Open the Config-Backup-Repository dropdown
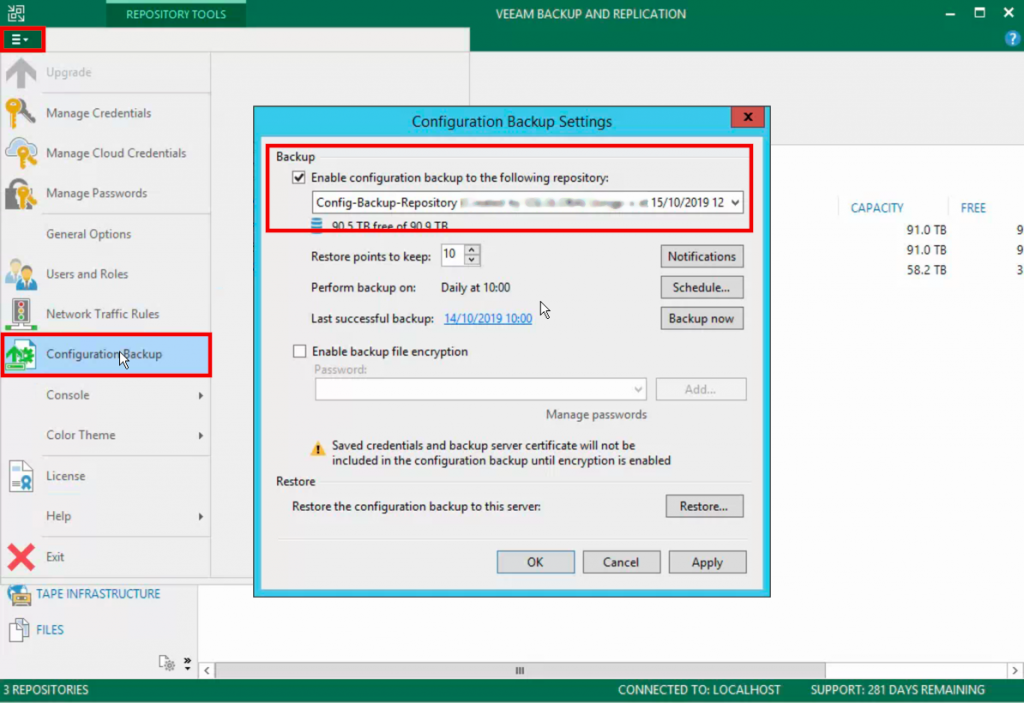Viewport: 1024px width, 703px height. pos(737,202)
